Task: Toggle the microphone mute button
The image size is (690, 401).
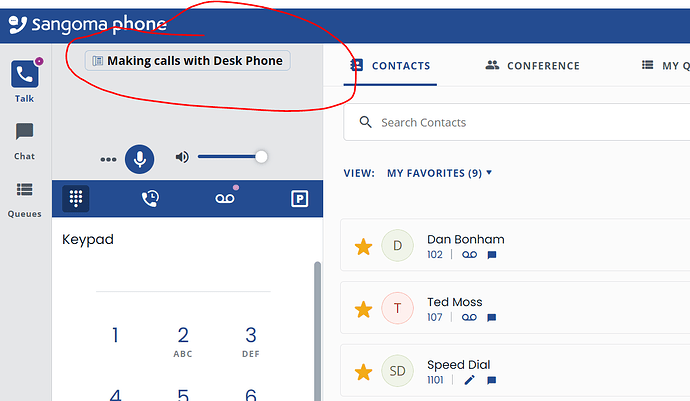Action: pos(140,158)
